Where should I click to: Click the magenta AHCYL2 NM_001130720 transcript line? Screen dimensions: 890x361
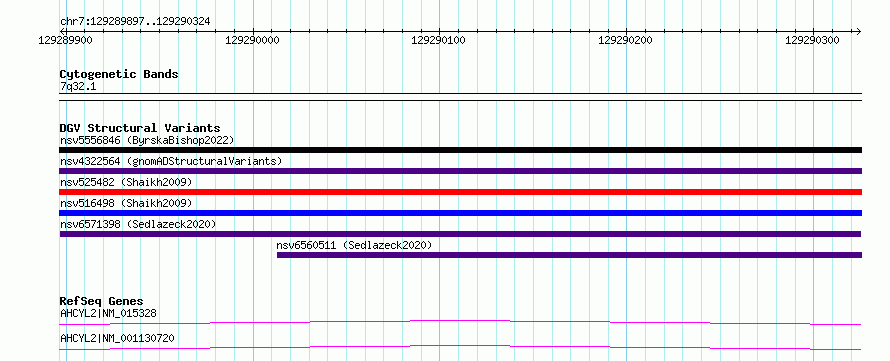point(460,347)
